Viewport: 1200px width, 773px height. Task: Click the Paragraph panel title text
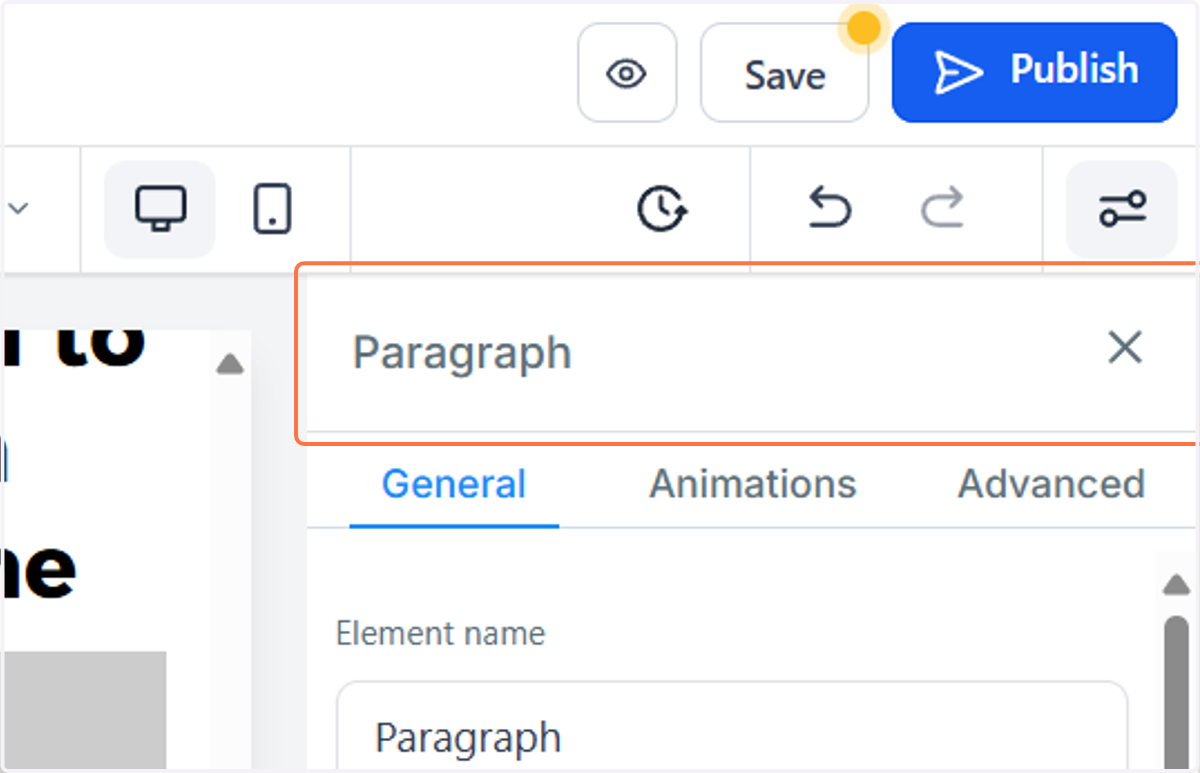tap(462, 353)
